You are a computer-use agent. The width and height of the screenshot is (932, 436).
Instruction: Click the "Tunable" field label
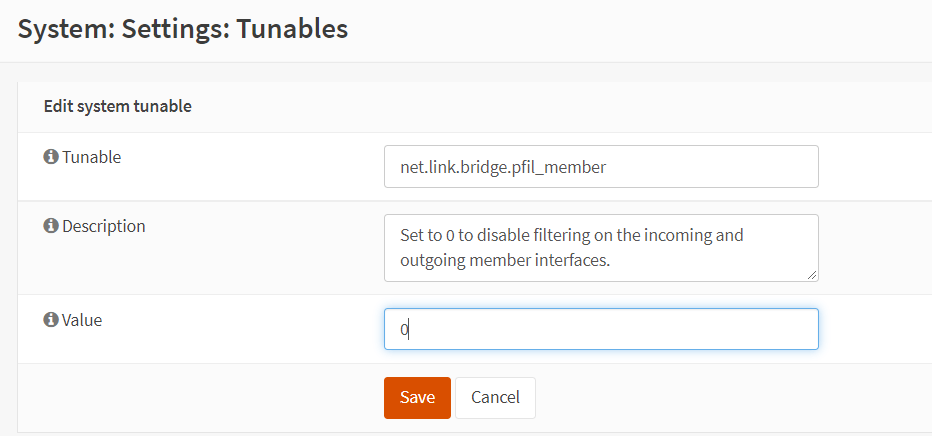click(91, 157)
